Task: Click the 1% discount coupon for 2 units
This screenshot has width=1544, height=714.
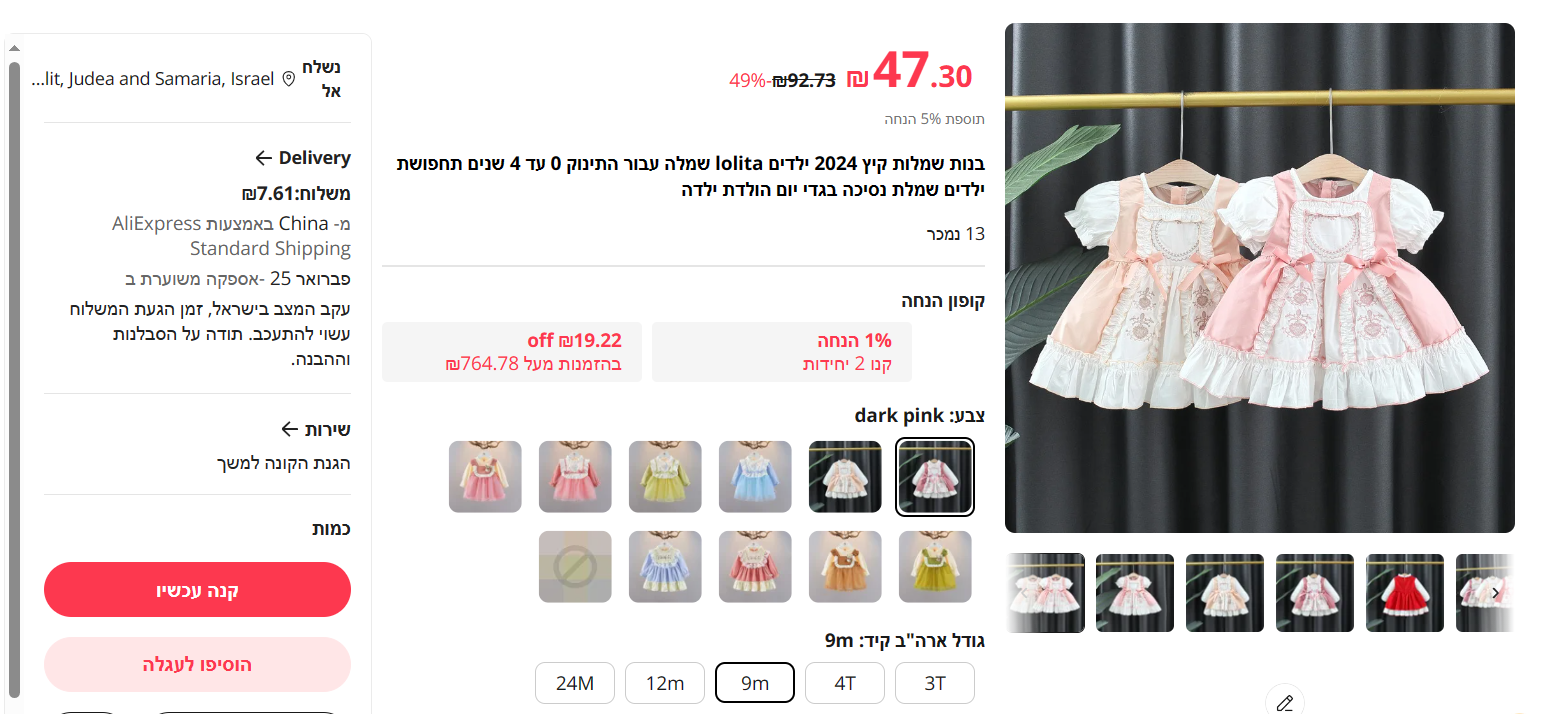Action: (782, 352)
